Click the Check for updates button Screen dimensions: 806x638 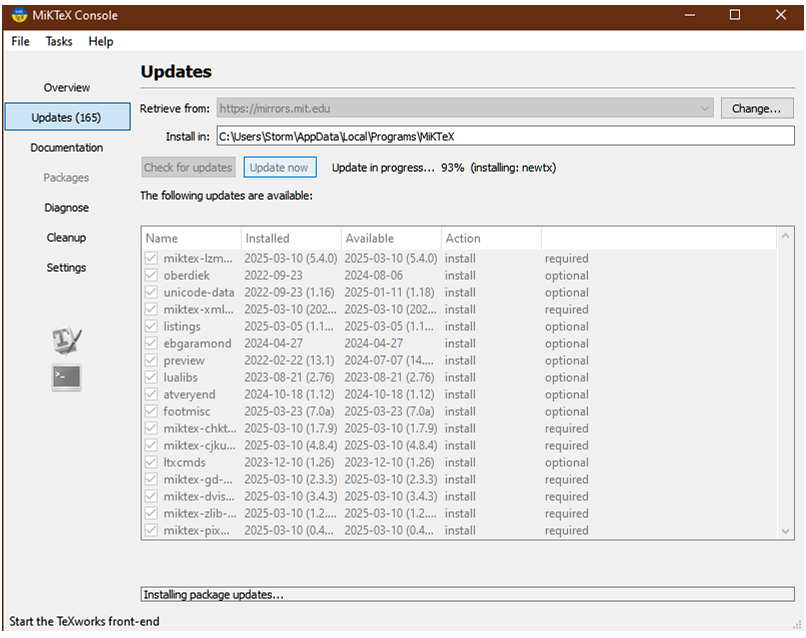(188, 168)
